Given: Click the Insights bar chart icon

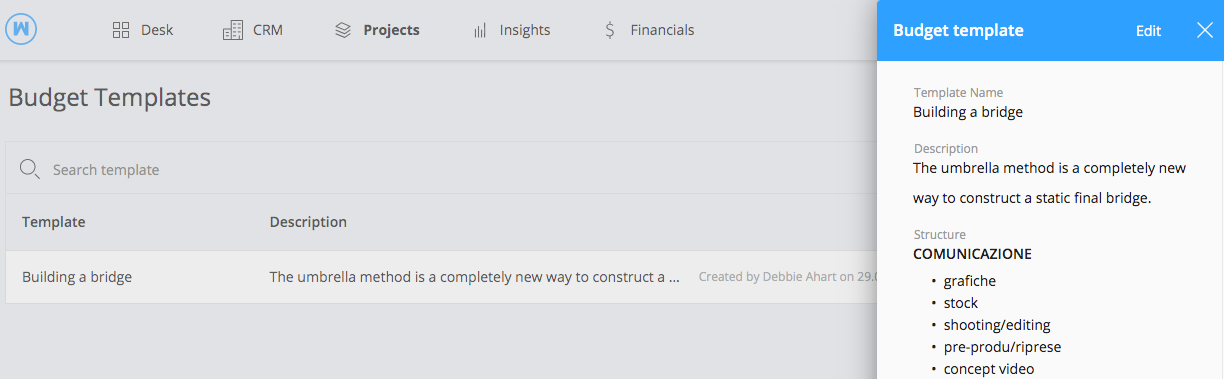Looking at the screenshot, I should 480,30.
